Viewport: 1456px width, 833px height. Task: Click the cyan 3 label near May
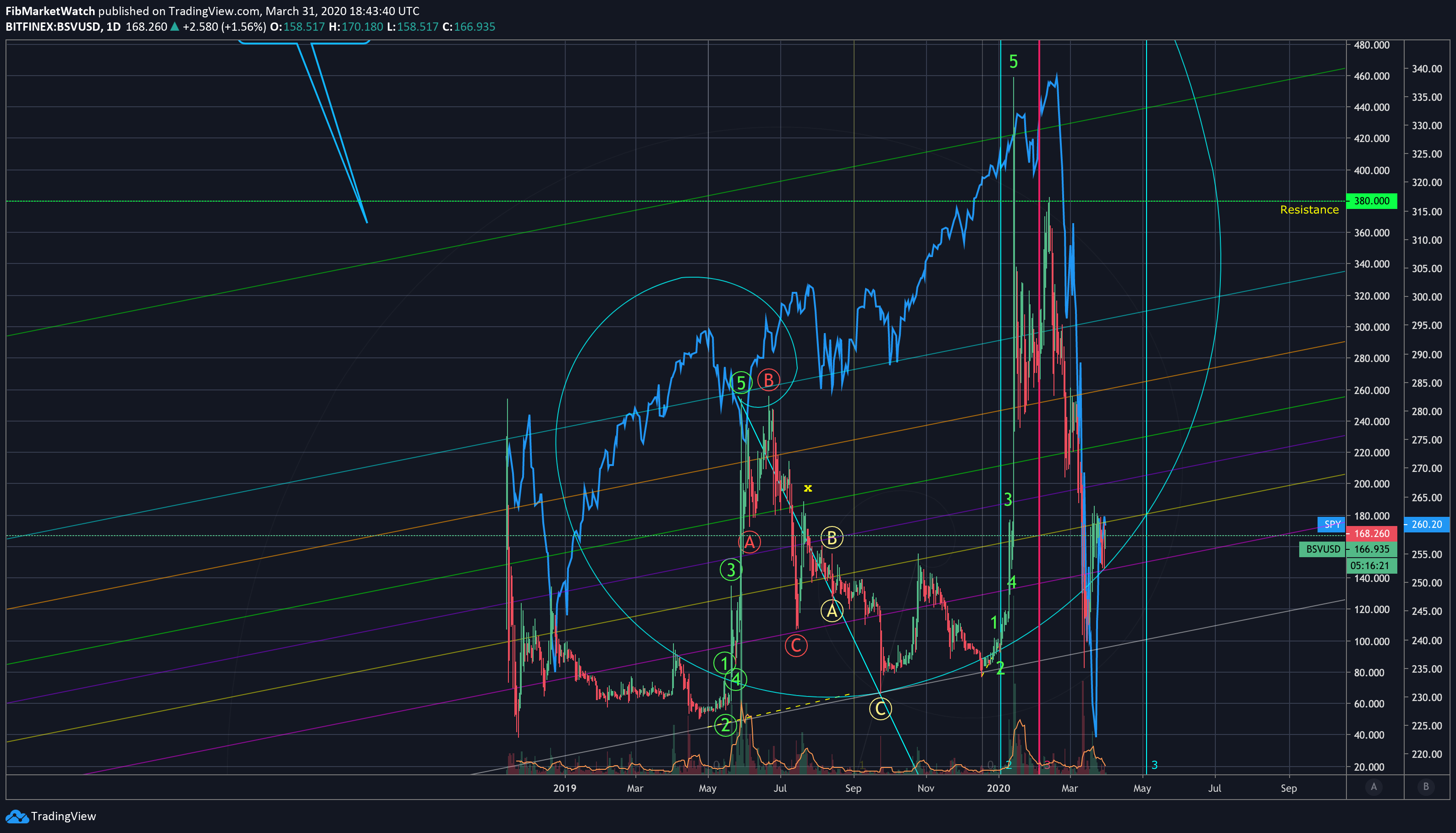(1154, 765)
